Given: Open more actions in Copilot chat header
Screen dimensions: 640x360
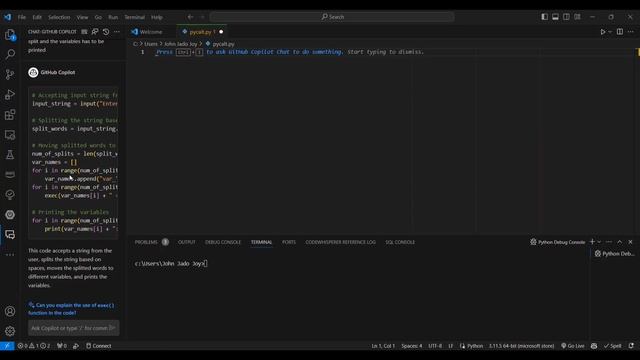Looking at the screenshot, I should 117,32.
